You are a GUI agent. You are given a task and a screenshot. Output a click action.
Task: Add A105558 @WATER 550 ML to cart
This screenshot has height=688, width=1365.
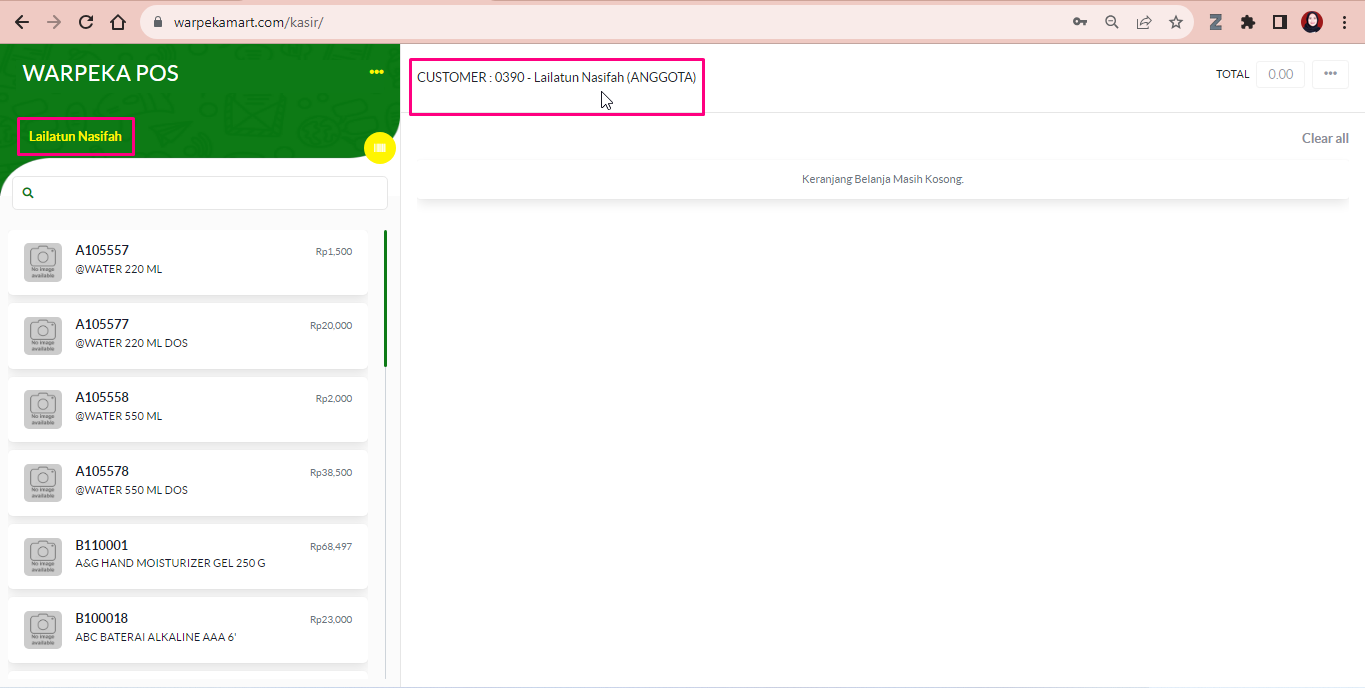click(188, 409)
